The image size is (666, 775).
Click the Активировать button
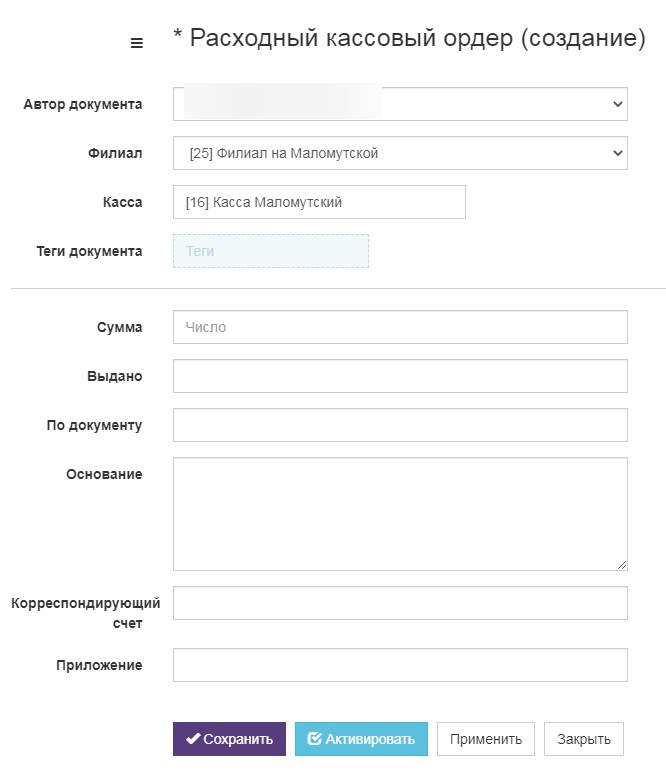361,739
